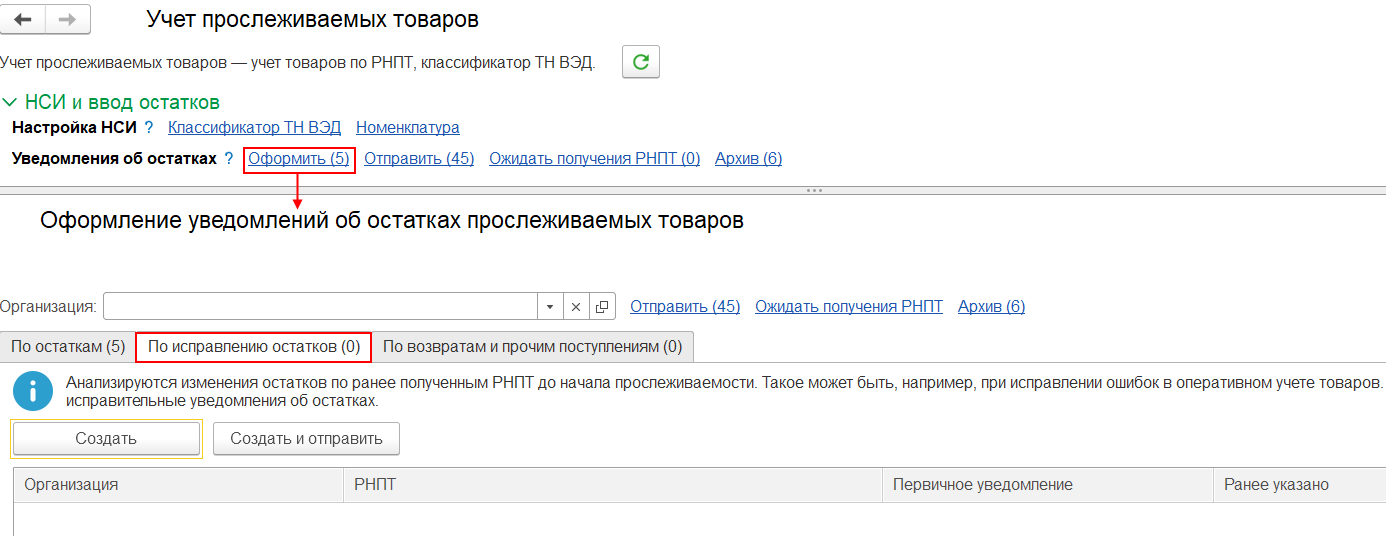This screenshot has height=536, width=1386.
Task: Open the Организация dropdown list
Action: pos(550,307)
